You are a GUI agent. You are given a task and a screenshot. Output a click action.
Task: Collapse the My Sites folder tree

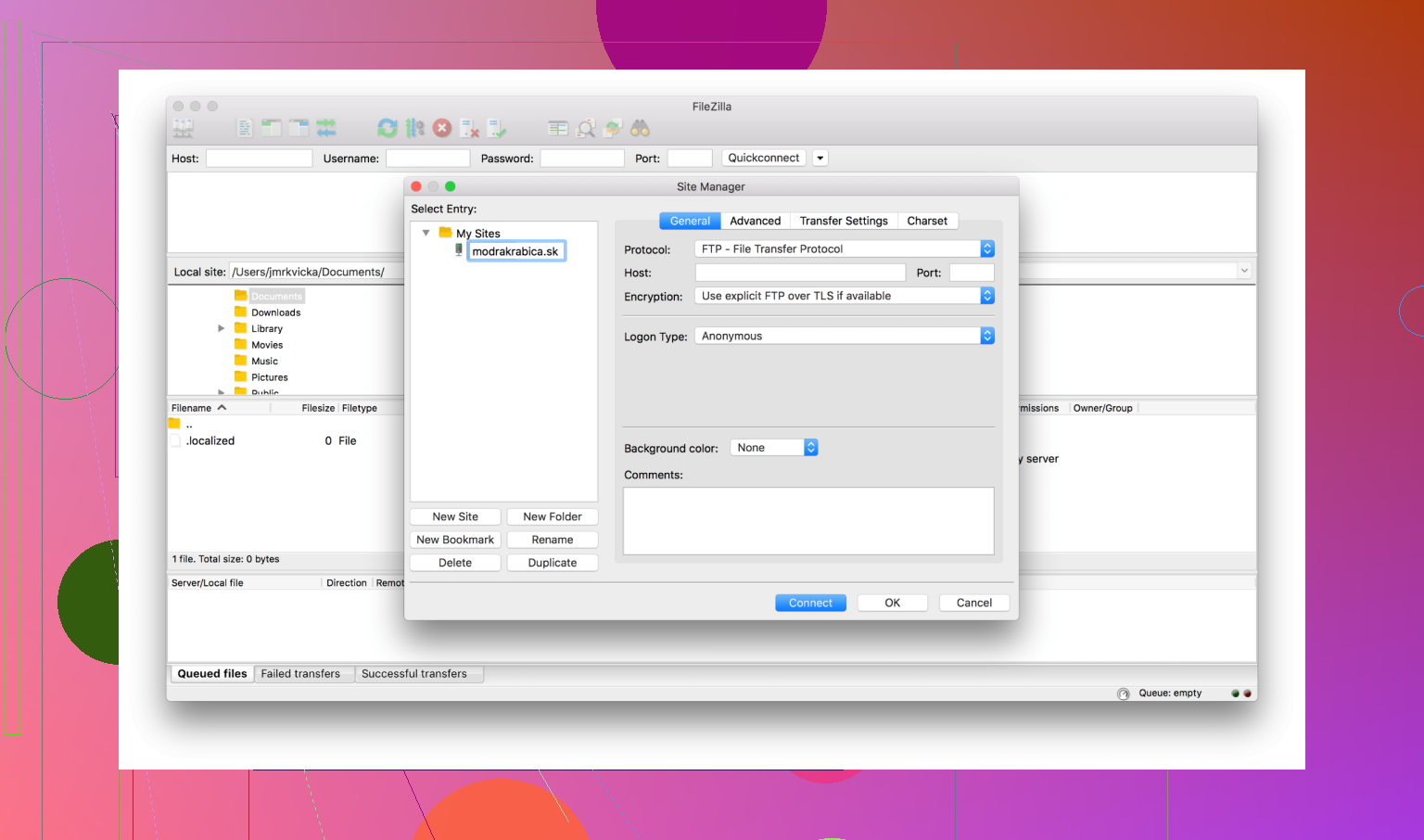click(426, 233)
